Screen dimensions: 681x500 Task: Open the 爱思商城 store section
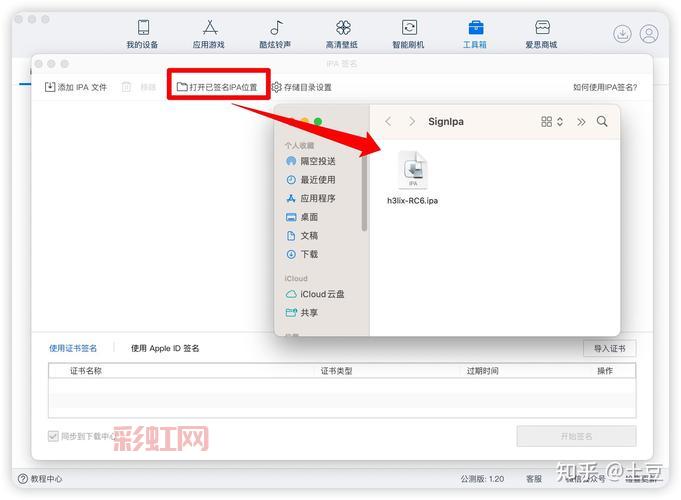point(542,33)
